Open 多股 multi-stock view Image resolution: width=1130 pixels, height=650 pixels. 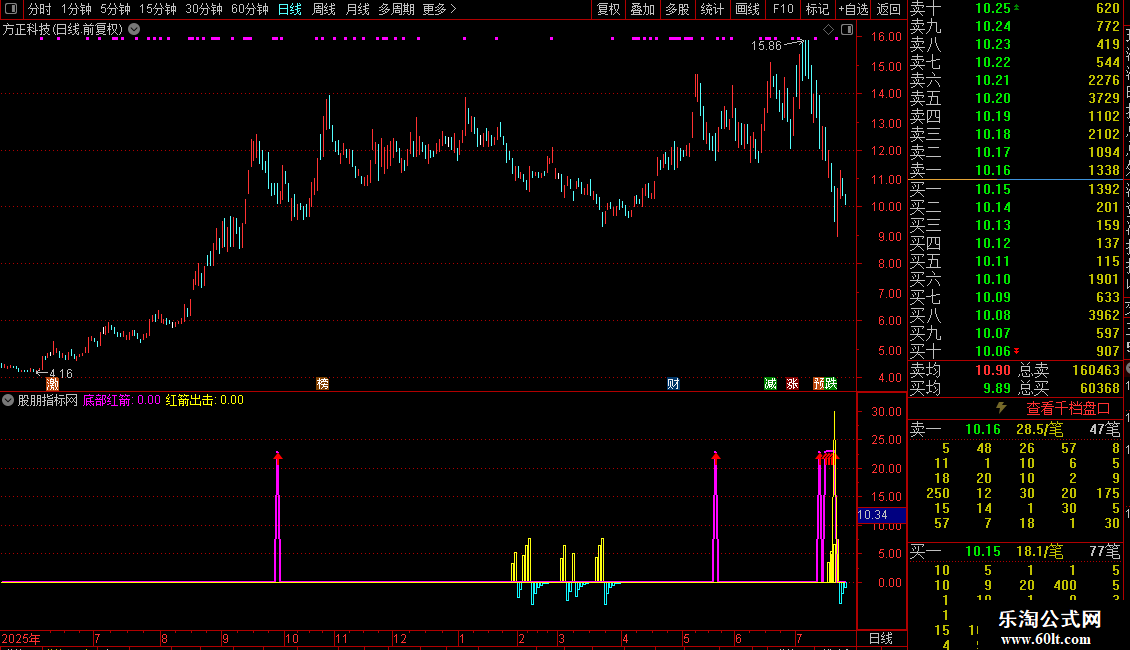click(x=677, y=9)
